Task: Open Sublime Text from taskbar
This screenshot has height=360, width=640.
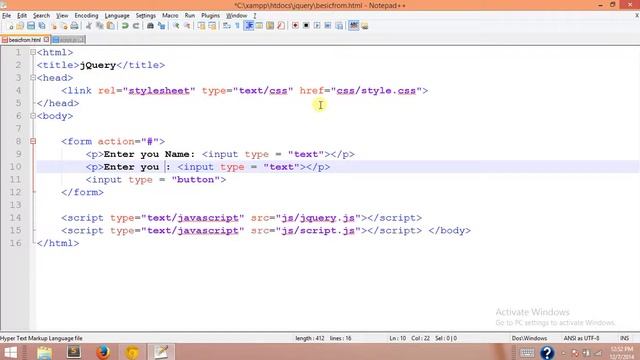Action: click(74, 352)
